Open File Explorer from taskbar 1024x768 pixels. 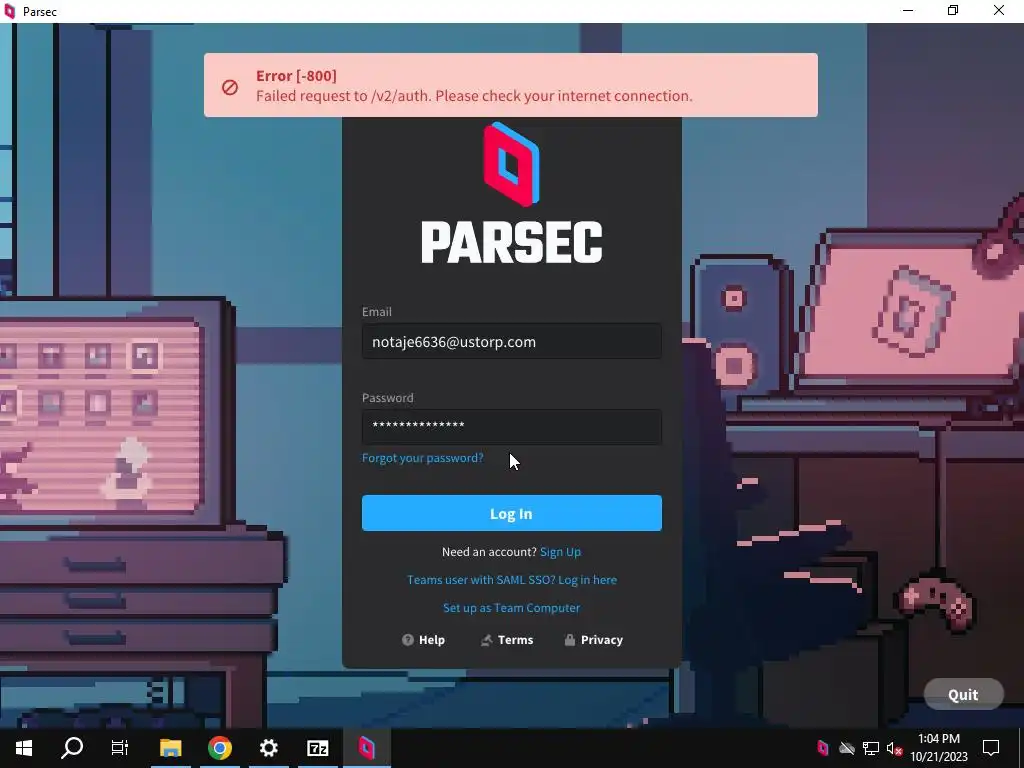(170, 748)
